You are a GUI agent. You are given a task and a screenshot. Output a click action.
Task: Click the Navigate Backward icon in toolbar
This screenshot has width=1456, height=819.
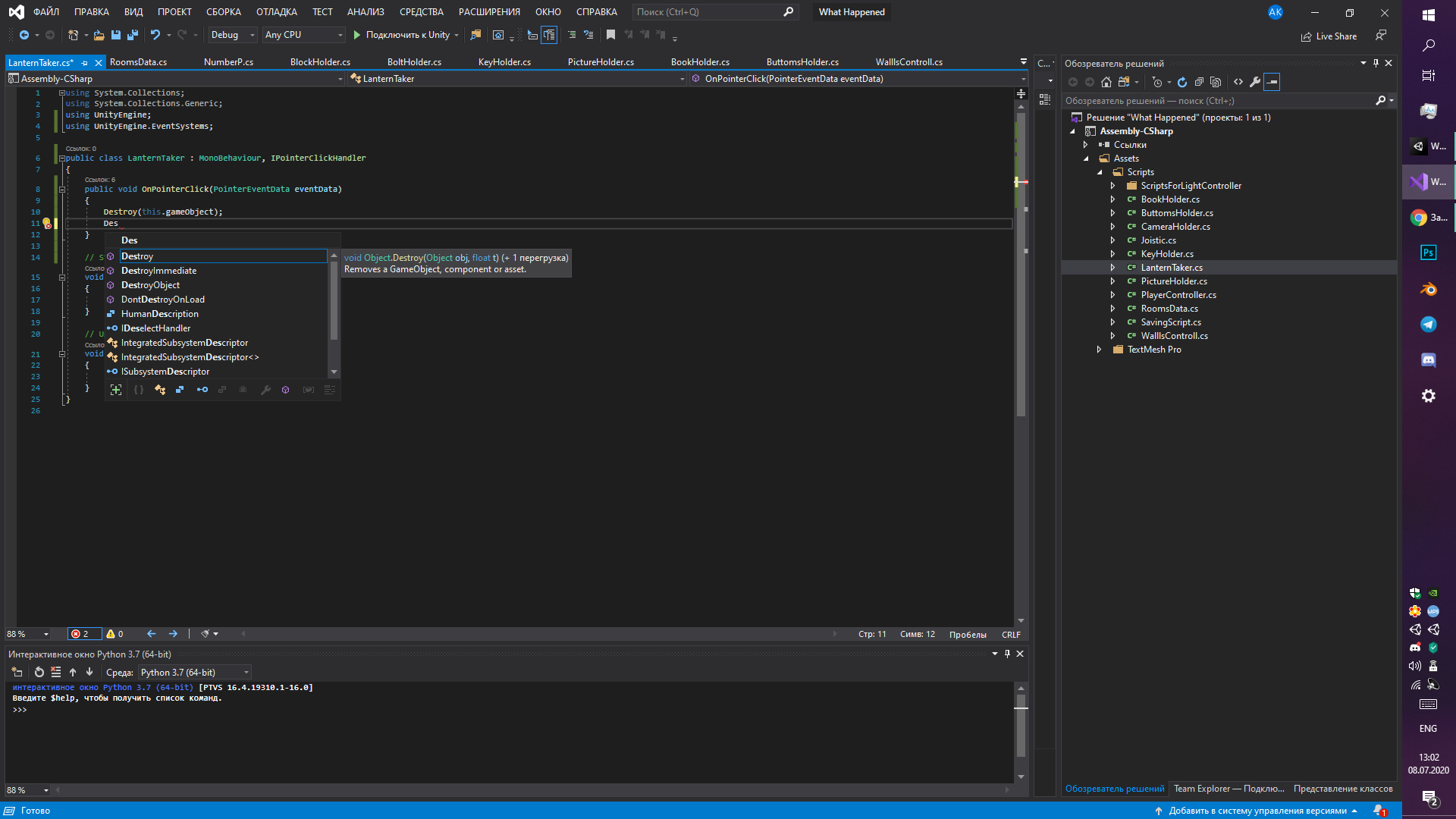[24, 35]
